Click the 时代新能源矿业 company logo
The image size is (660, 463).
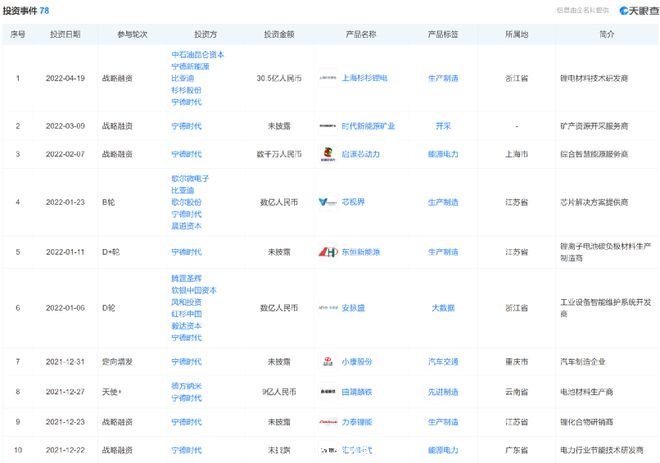point(328,126)
